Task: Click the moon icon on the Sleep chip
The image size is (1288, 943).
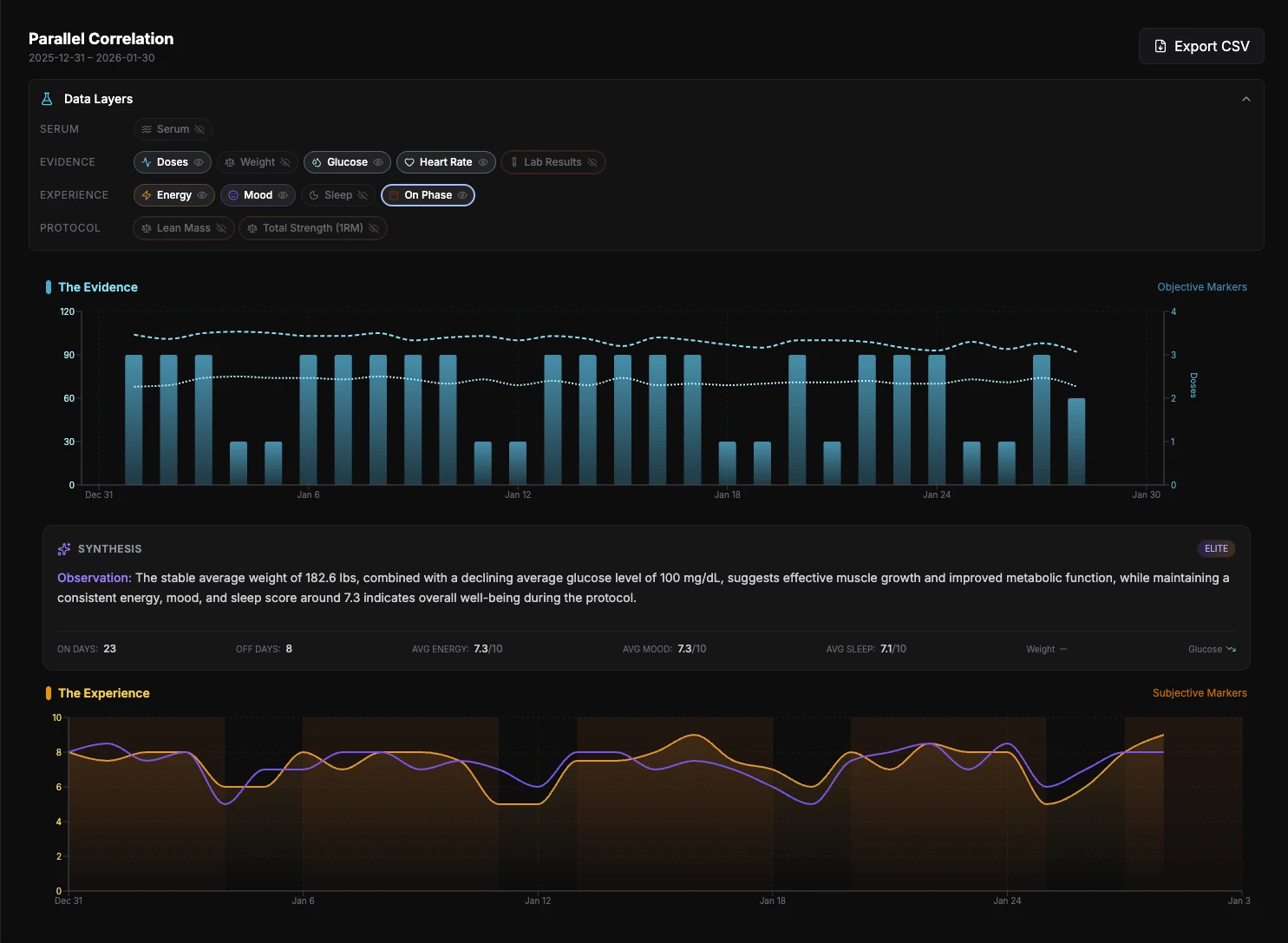Action: pyautogui.click(x=313, y=194)
